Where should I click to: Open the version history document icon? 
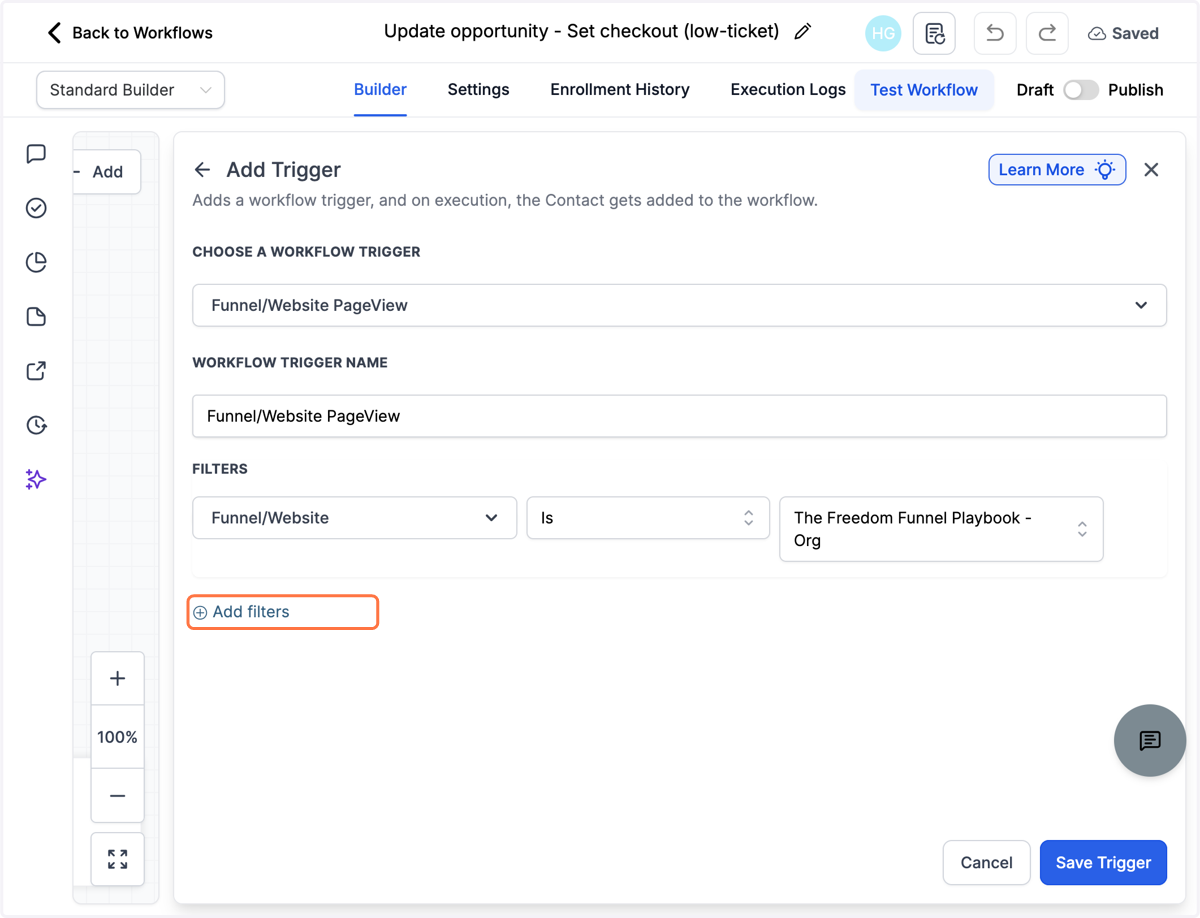point(934,33)
